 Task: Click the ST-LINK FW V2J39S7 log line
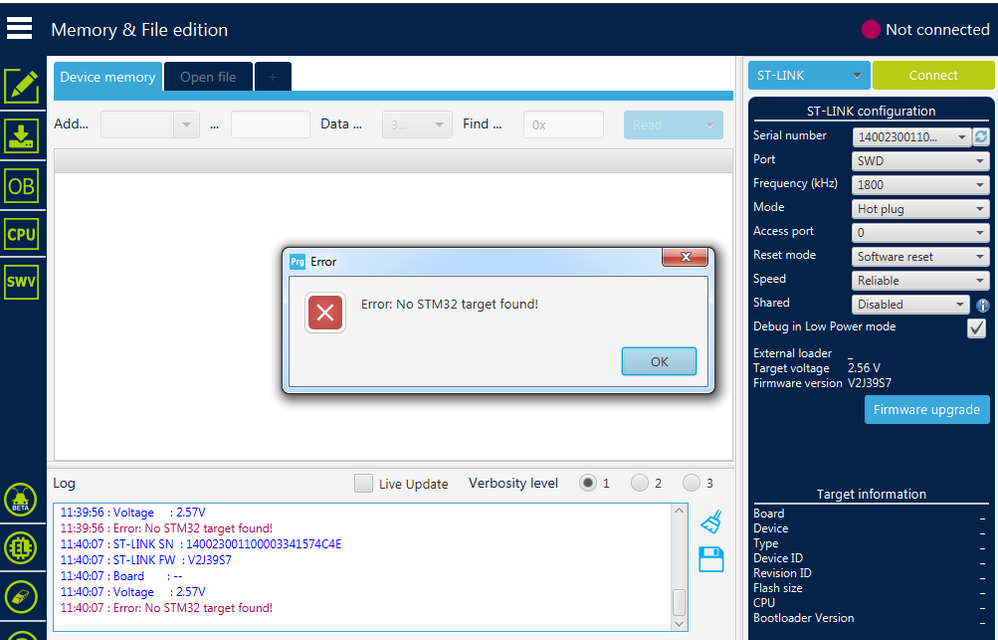coord(146,560)
